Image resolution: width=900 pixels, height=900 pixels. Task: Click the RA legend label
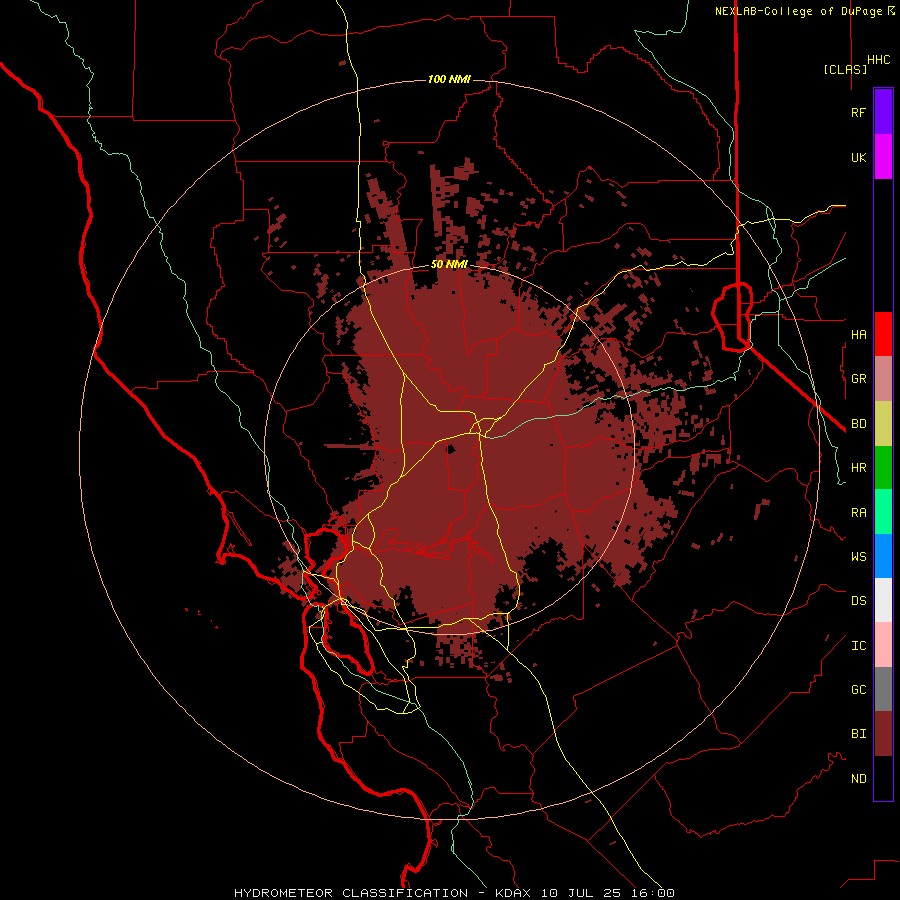tap(858, 512)
